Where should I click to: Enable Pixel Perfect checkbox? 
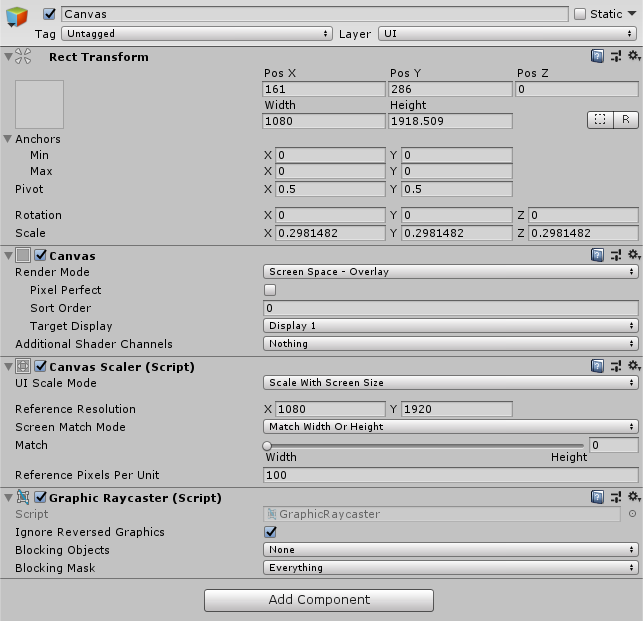[270, 290]
